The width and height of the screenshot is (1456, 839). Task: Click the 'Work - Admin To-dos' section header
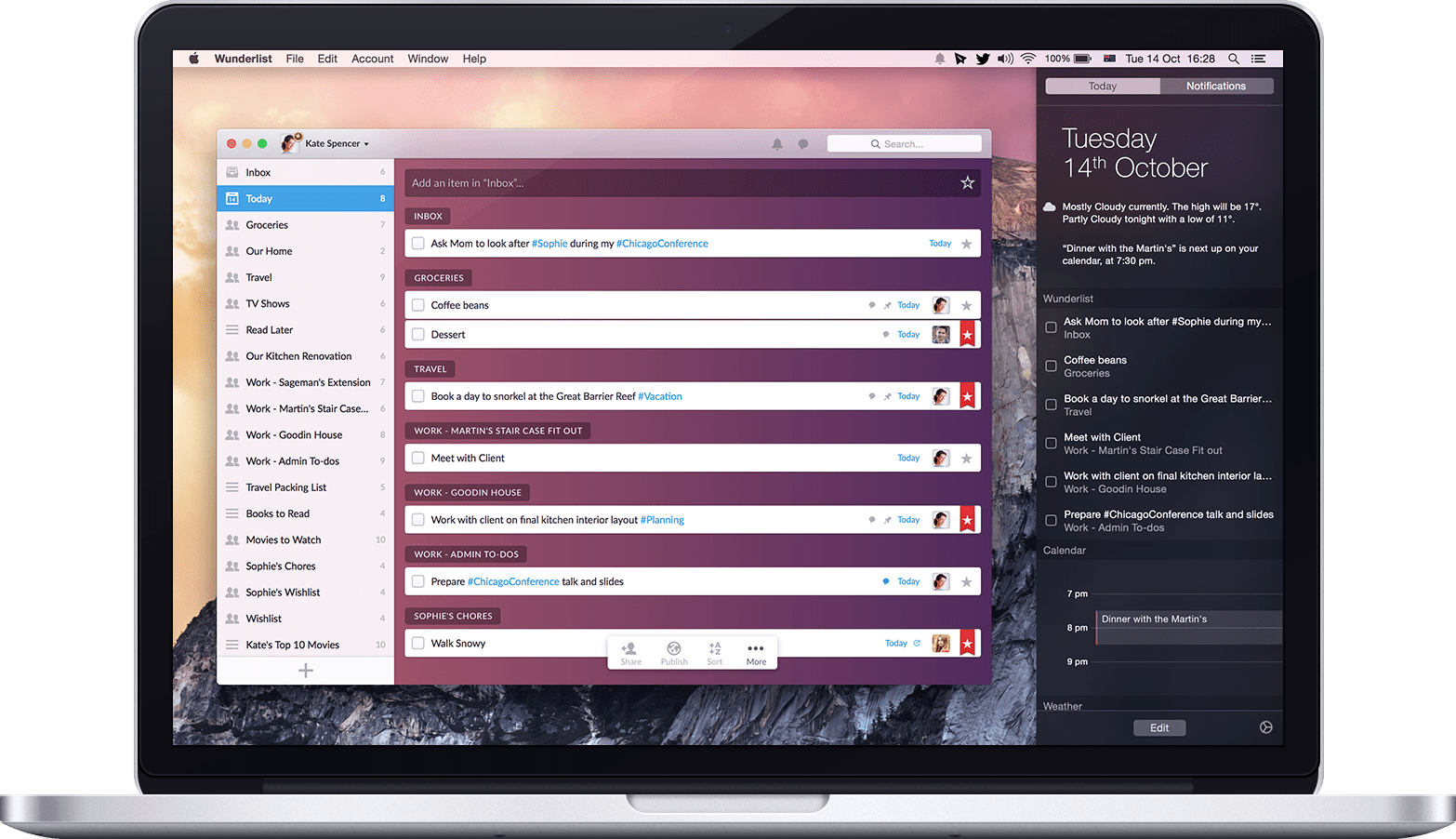[466, 554]
